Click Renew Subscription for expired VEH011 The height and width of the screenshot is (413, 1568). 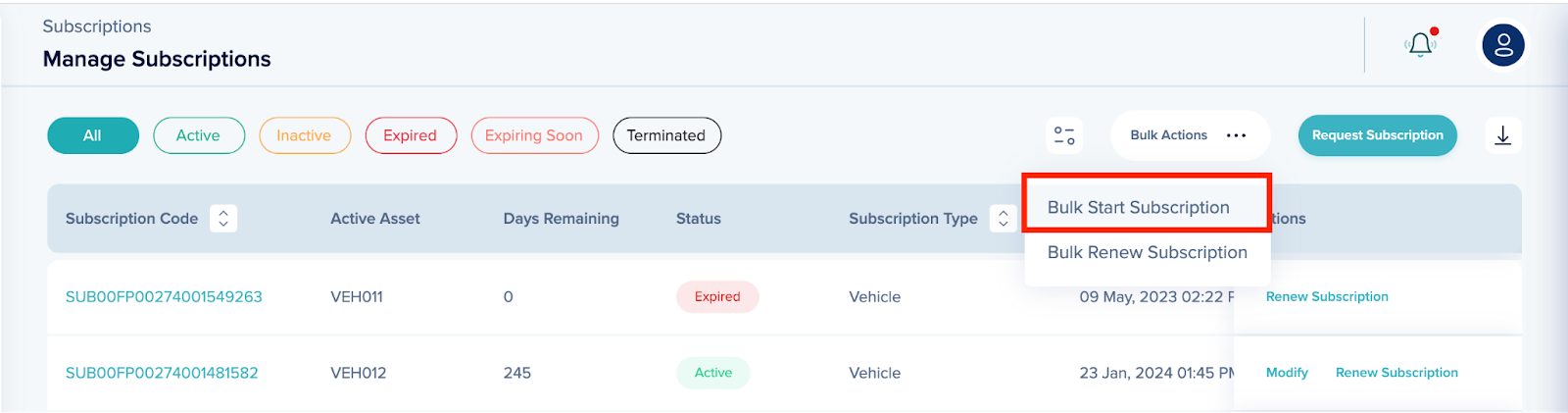point(1326,296)
